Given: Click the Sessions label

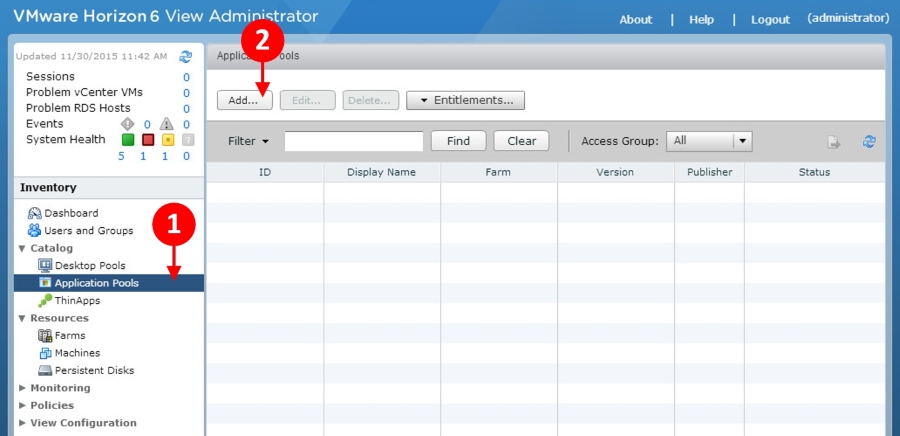Looking at the screenshot, I should [x=51, y=76].
